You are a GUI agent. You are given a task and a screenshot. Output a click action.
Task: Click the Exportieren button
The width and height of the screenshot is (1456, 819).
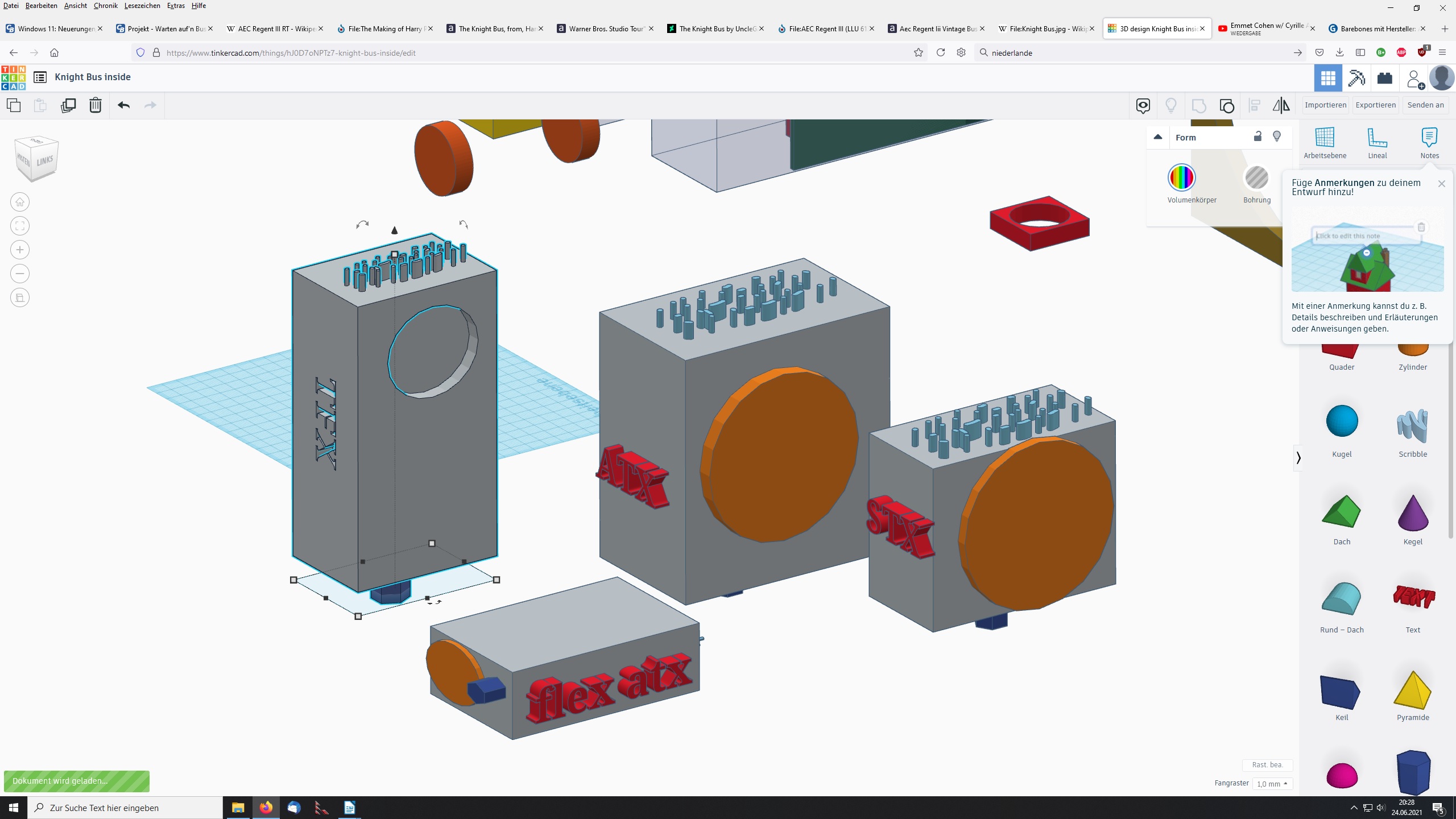(x=1375, y=105)
